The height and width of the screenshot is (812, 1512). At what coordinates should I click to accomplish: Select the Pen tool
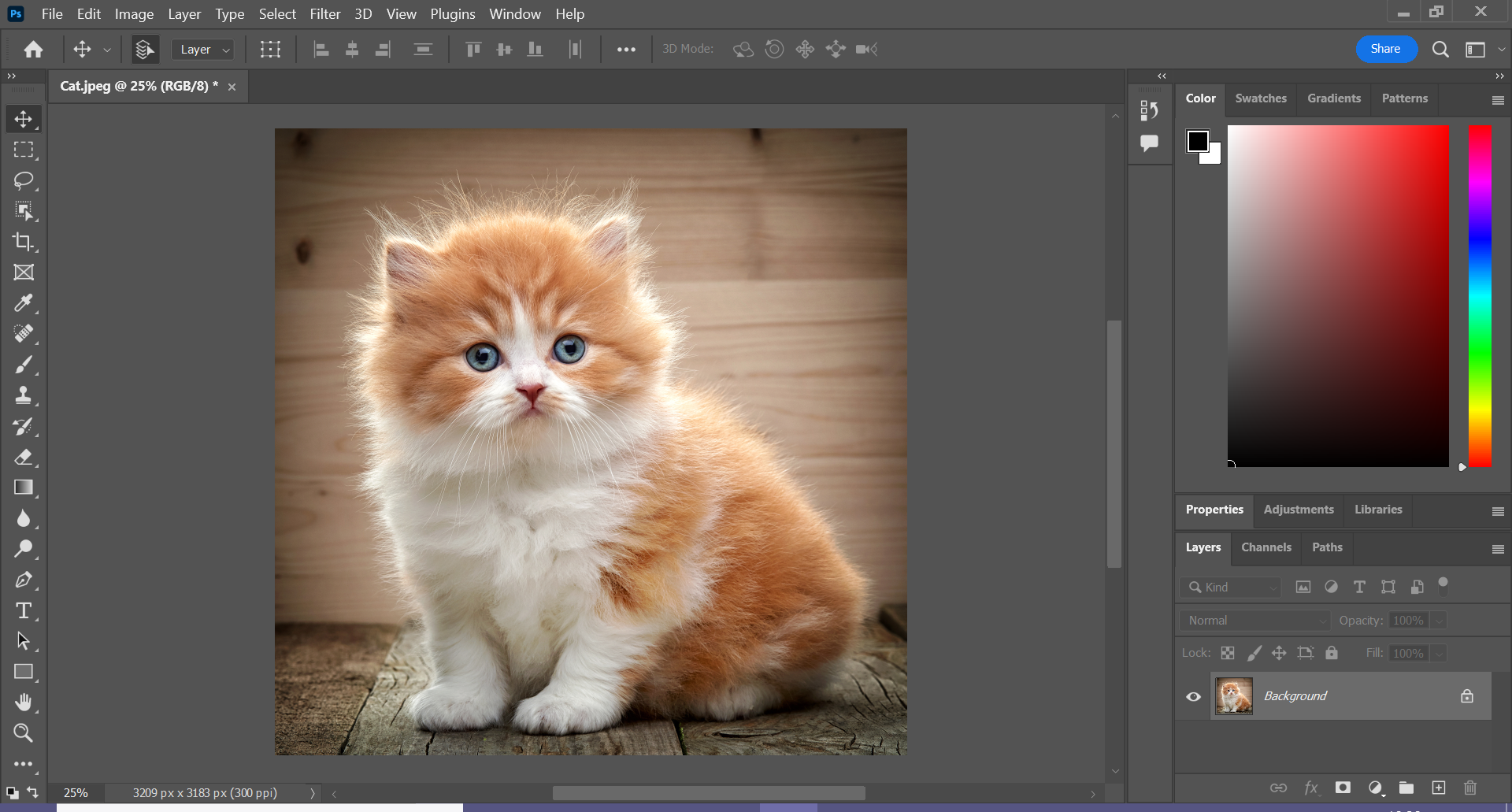click(24, 580)
